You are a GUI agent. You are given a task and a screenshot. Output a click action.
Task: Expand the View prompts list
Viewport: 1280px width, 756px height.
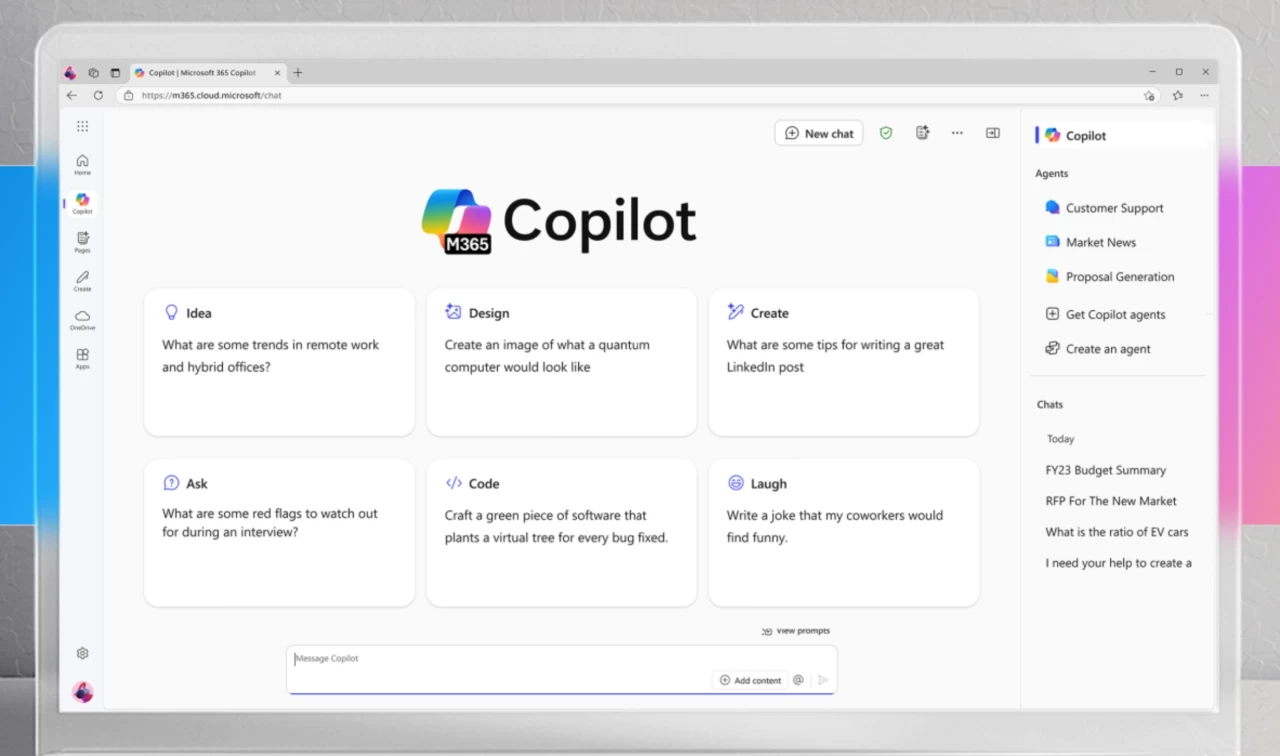(x=796, y=630)
